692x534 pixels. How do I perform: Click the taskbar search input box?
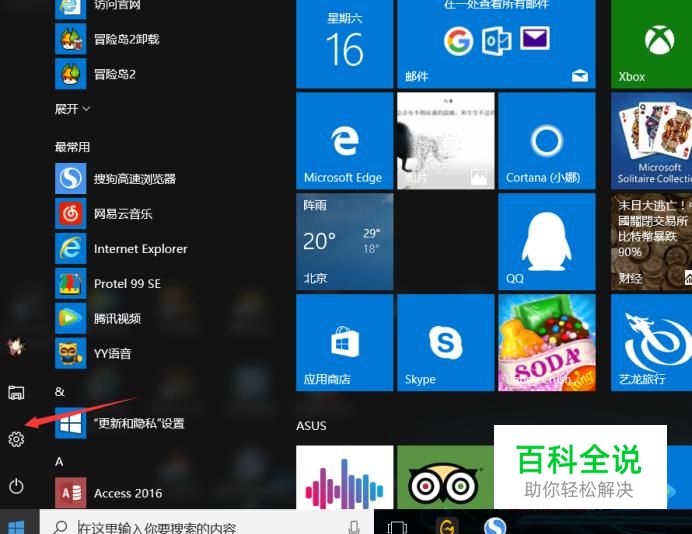(x=207, y=524)
